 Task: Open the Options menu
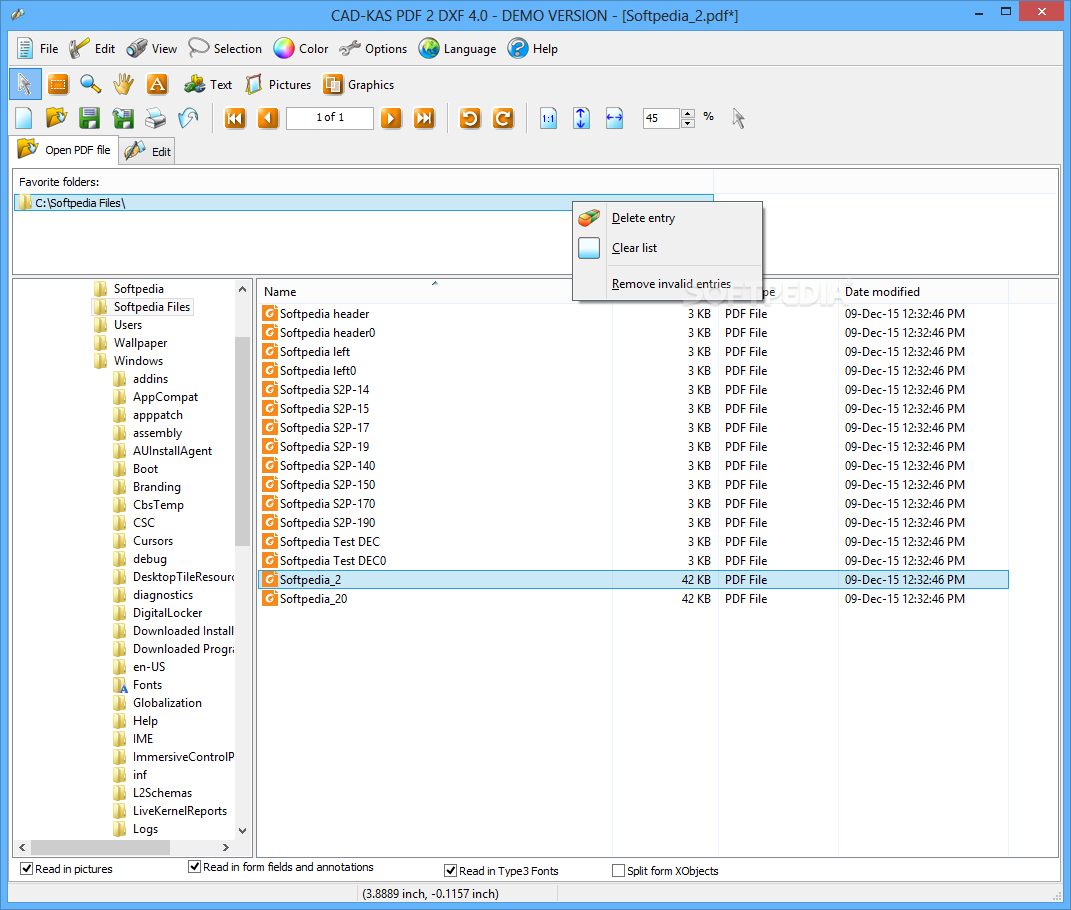click(373, 49)
